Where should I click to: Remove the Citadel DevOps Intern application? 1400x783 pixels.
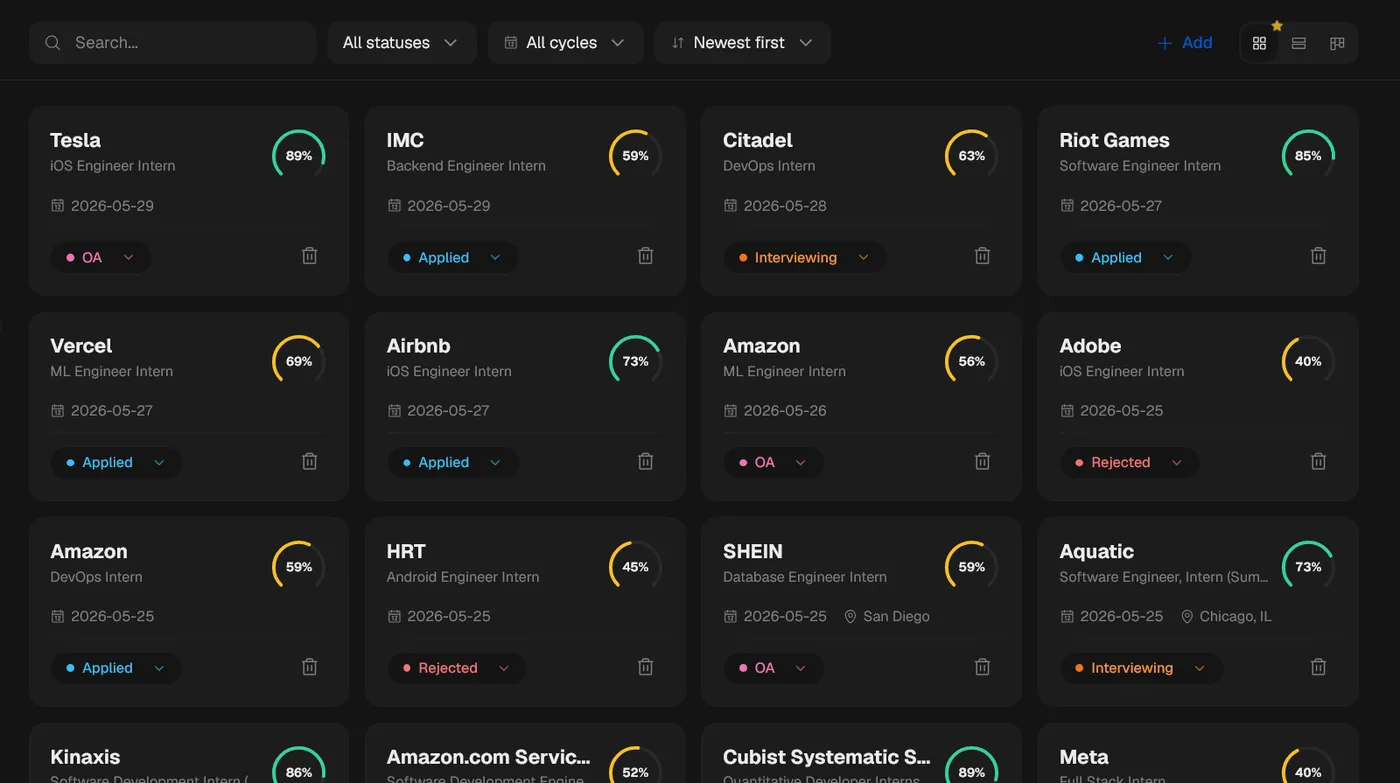(983, 256)
